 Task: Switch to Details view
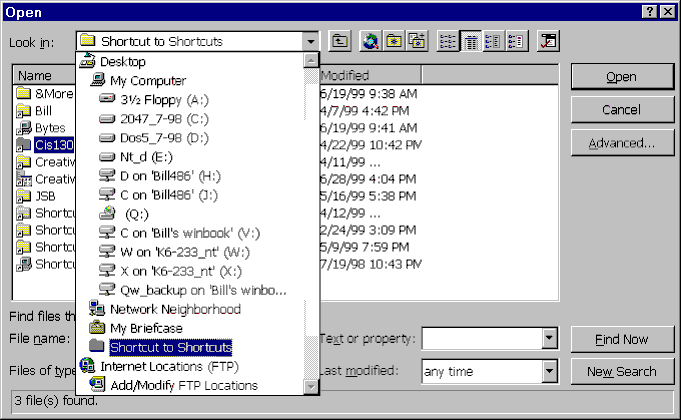click(x=470, y=41)
